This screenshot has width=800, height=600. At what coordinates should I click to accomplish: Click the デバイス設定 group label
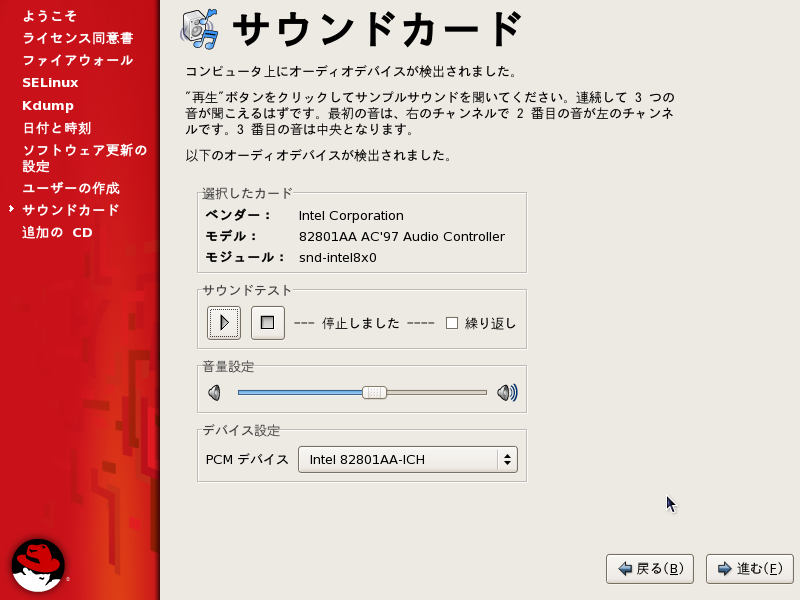241,431
